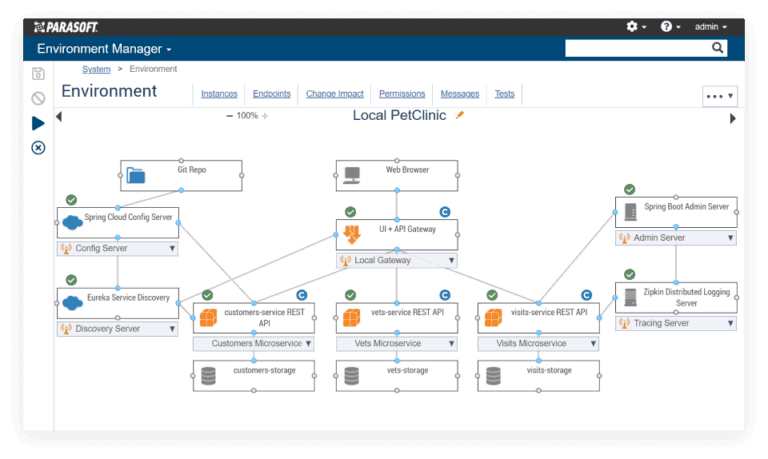Viewport: 768px width, 459px height.
Task: Click green check status above vets-service REST API
Action: coord(350,295)
